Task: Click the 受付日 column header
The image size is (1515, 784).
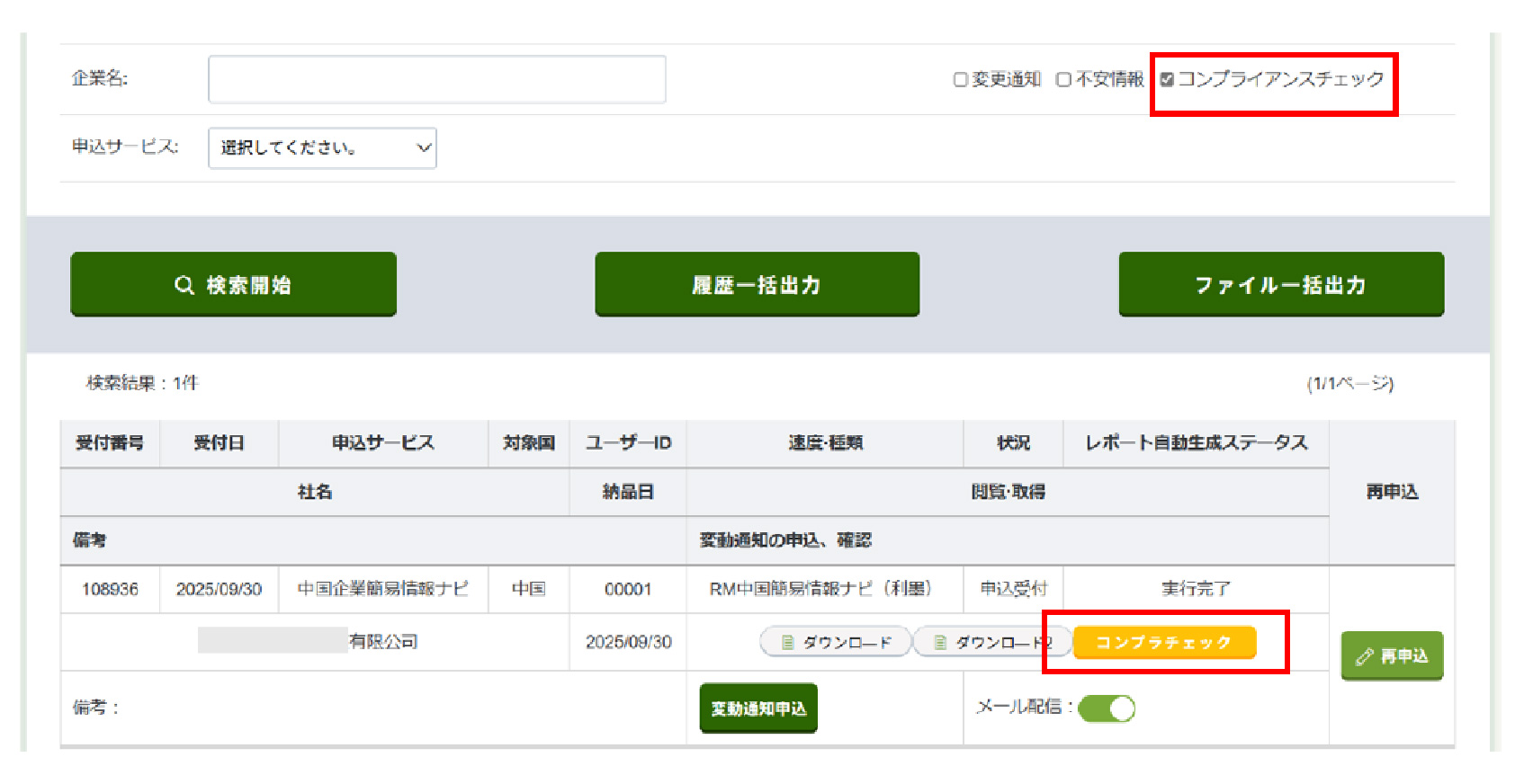Action: (219, 442)
